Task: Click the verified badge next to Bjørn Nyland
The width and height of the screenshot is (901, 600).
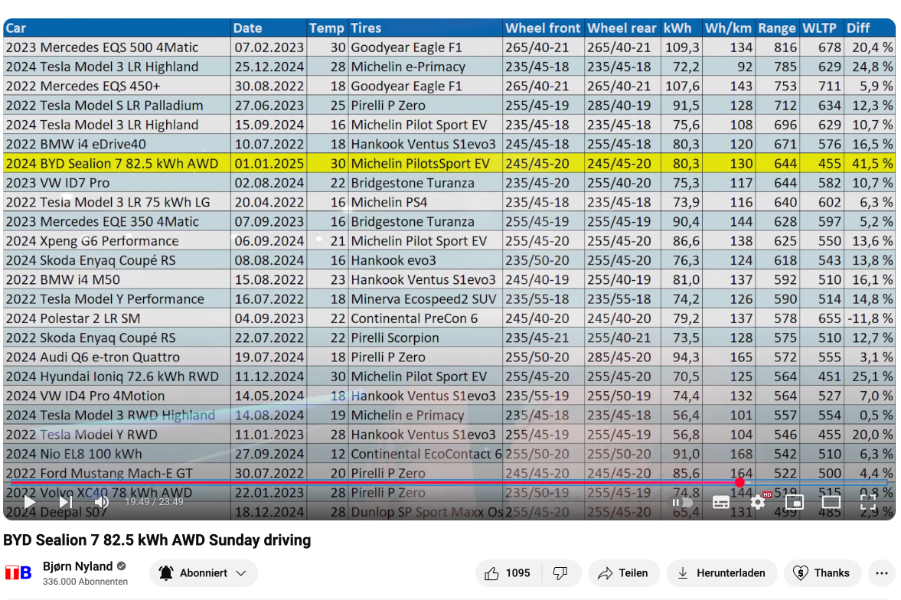Action: (121, 566)
